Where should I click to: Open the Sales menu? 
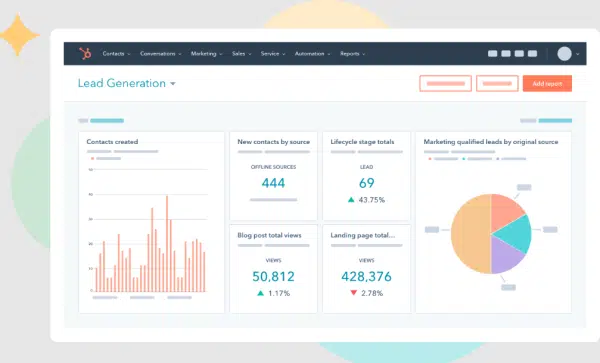click(241, 54)
